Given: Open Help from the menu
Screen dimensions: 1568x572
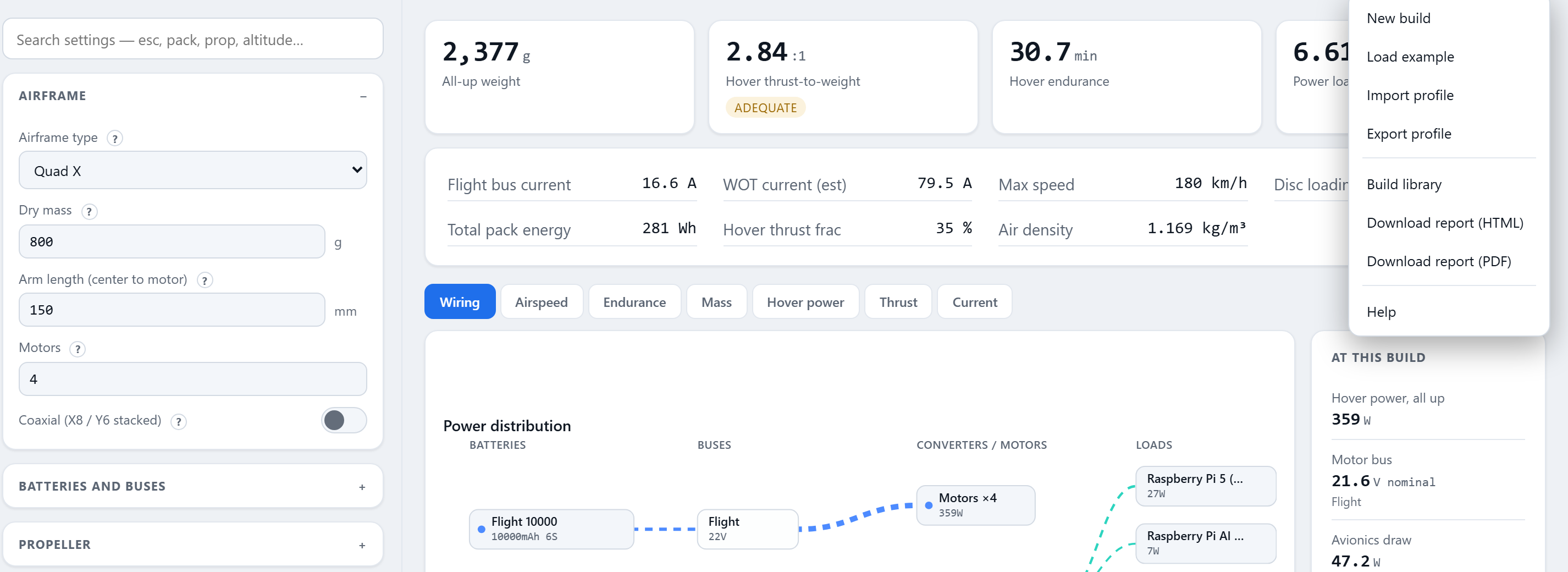Looking at the screenshot, I should pyautogui.click(x=1449, y=312).
